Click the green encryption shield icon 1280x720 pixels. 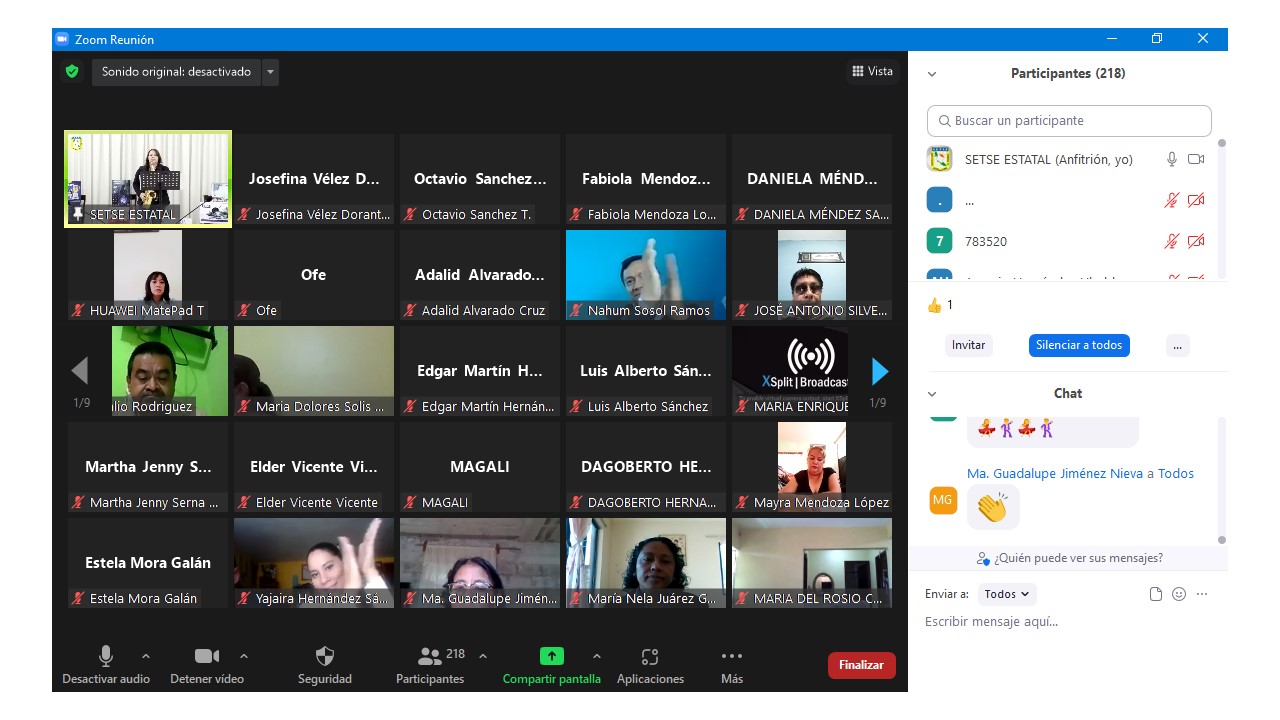71,72
